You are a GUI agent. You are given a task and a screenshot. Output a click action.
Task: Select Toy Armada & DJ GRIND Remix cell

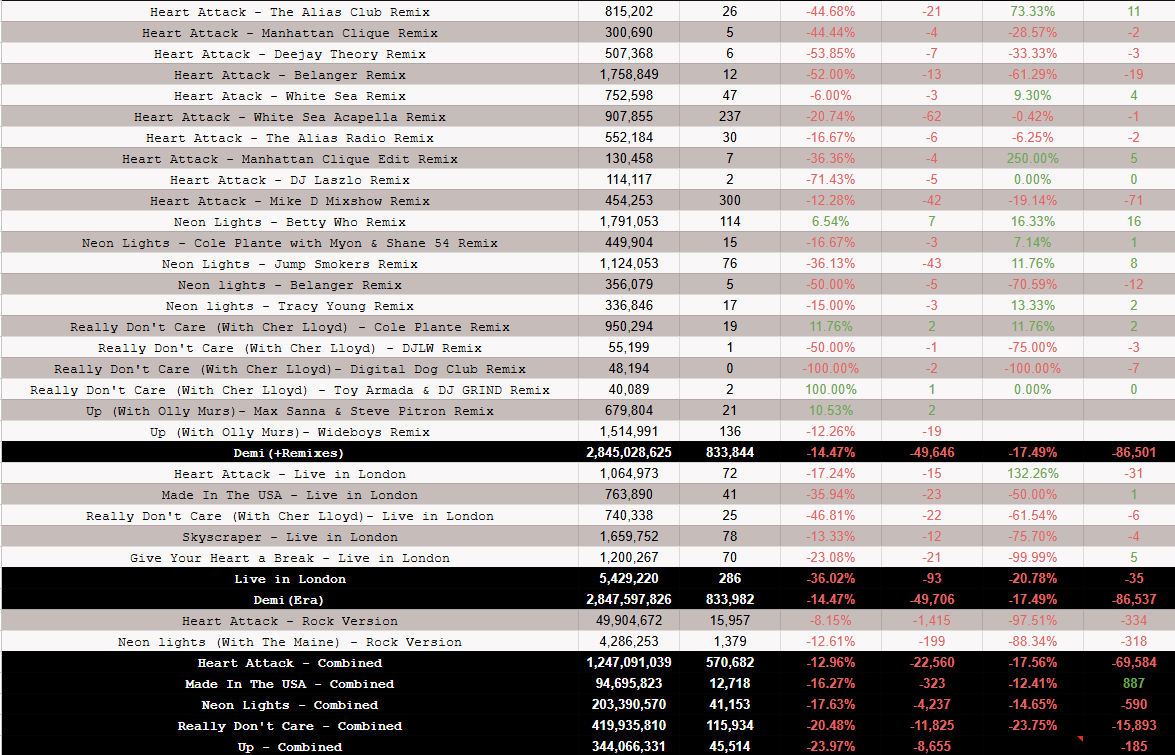point(289,389)
